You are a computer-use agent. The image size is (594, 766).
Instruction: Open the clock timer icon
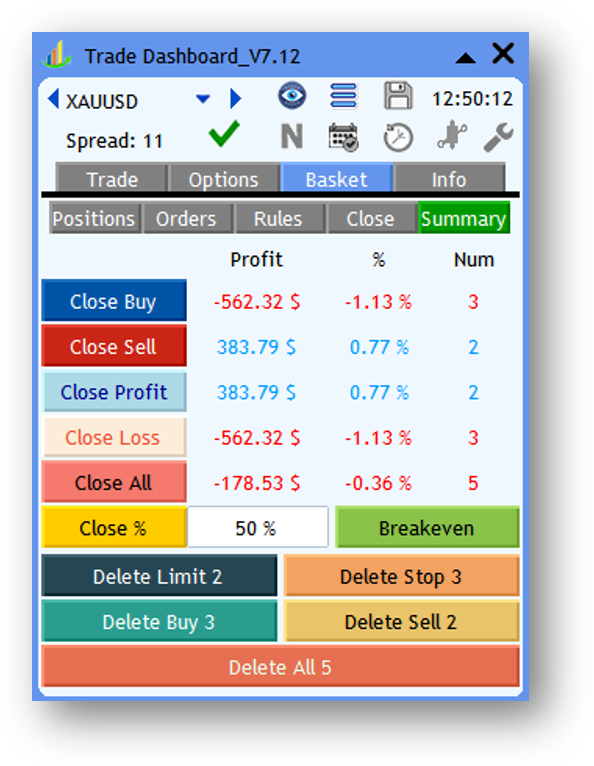pyautogui.click(x=398, y=138)
